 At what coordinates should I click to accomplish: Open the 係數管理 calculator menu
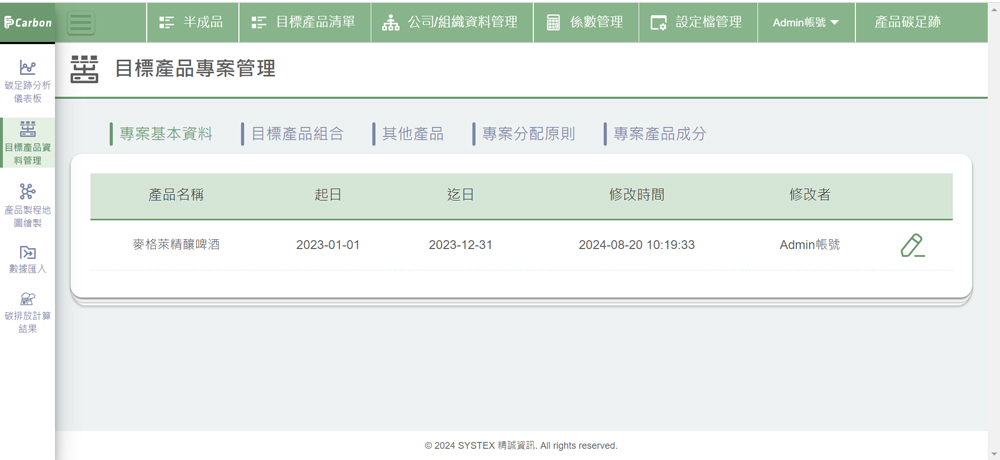coord(585,22)
